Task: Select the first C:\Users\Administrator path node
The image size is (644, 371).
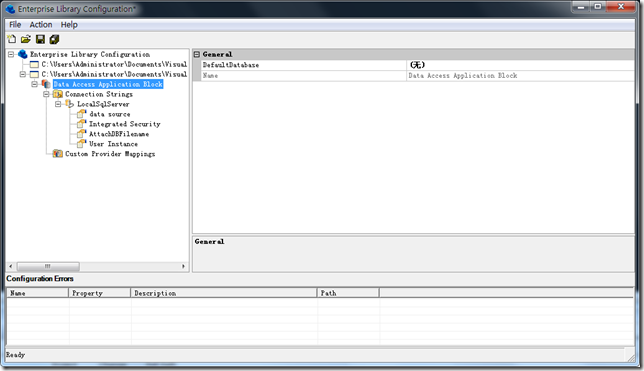Action: pyautogui.click(x=114, y=64)
